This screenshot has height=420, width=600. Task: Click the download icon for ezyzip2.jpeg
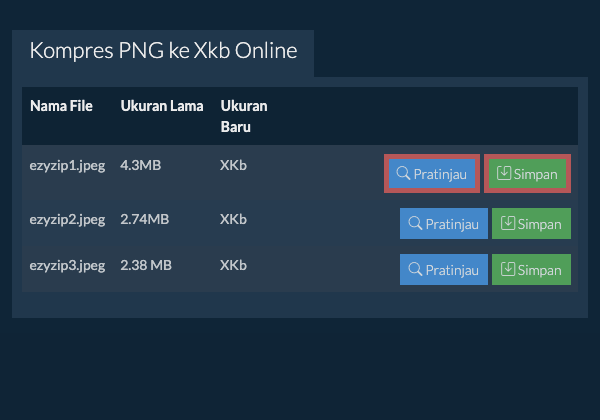tap(509, 224)
